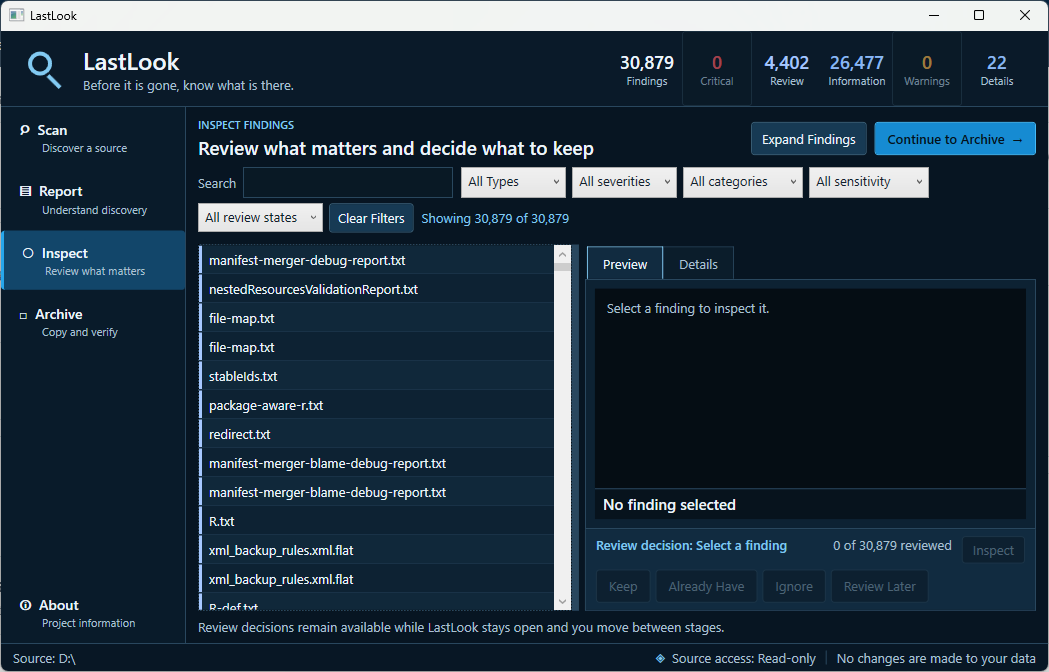Open the All Types dropdown
The height and width of the screenshot is (672, 1049).
click(513, 182)
